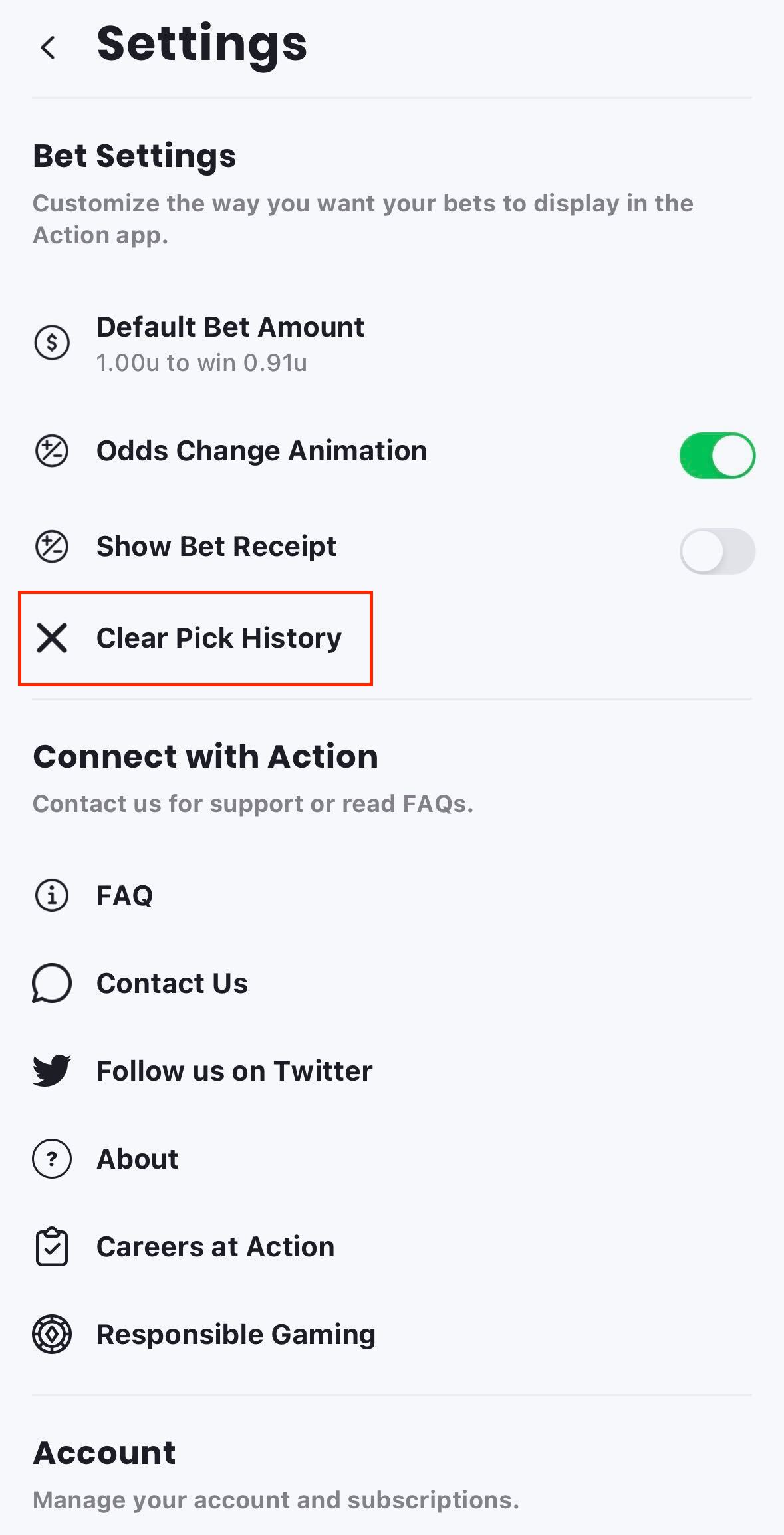
Task: Follow us on Twitter link
Action: 234,1071
